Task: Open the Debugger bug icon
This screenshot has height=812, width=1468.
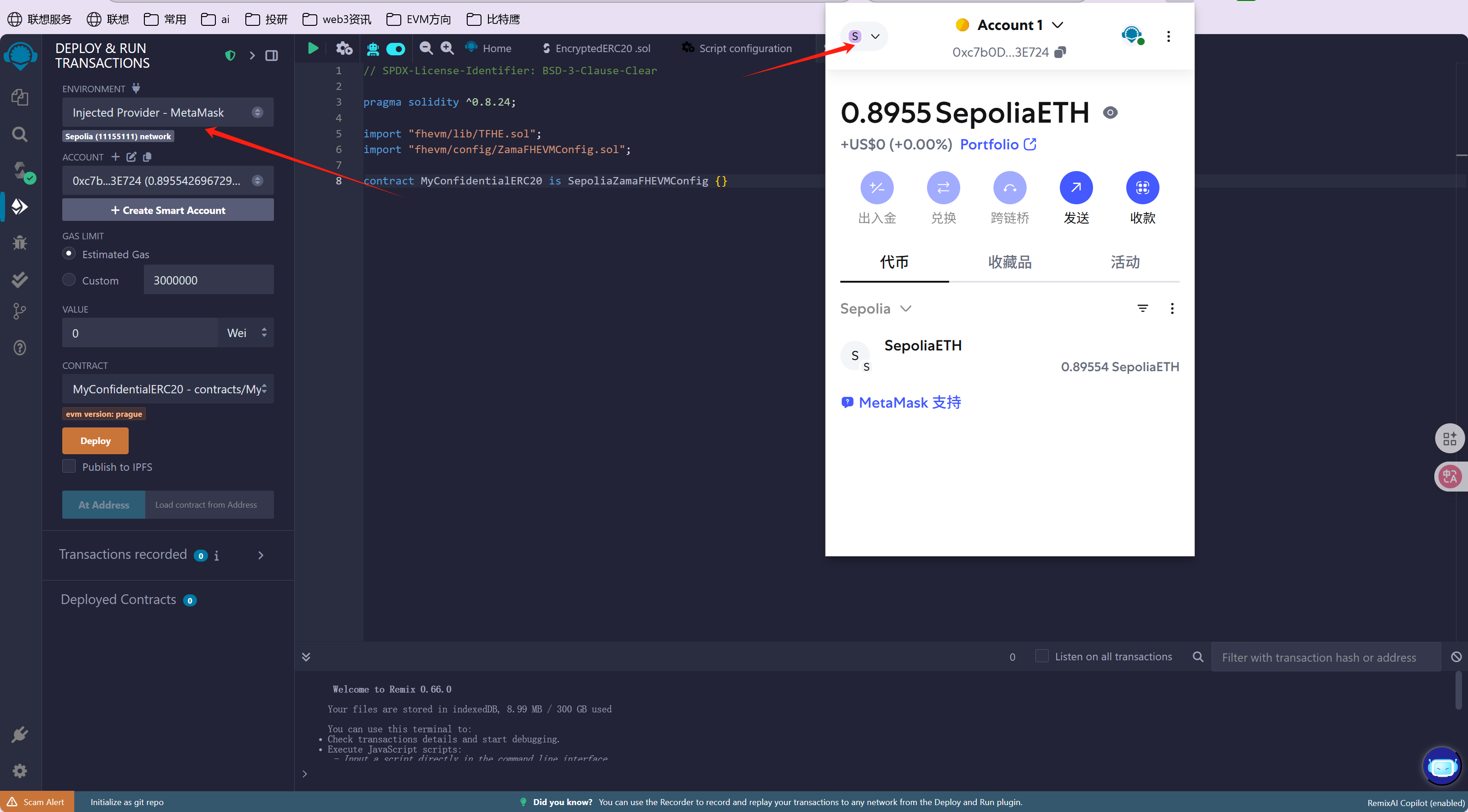Action: (x=20, y=243)
